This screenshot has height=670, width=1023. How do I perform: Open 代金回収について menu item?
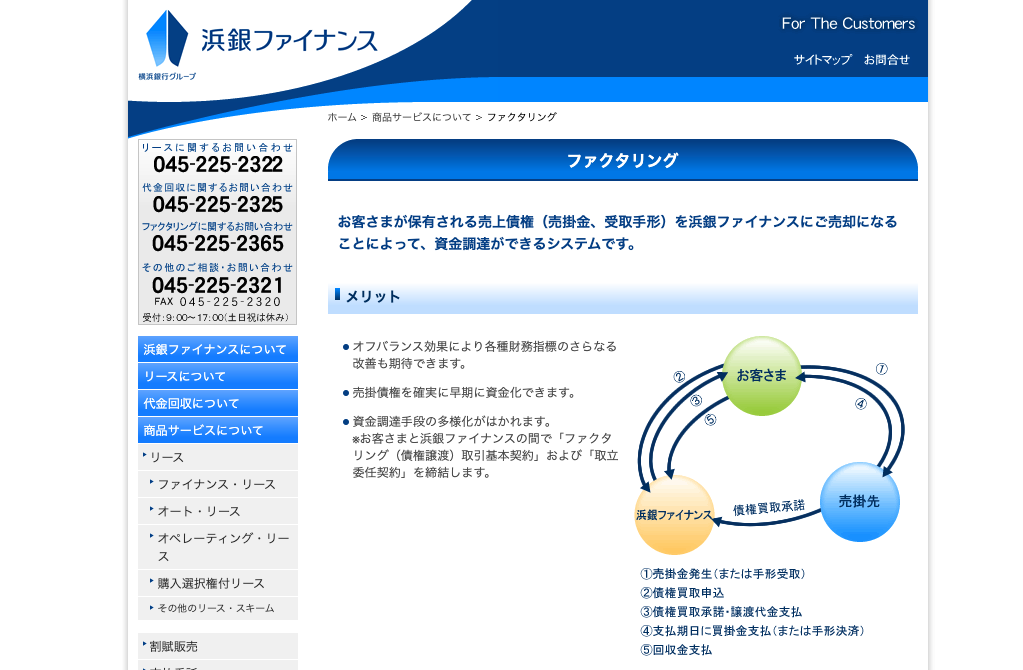coord(217,403)
